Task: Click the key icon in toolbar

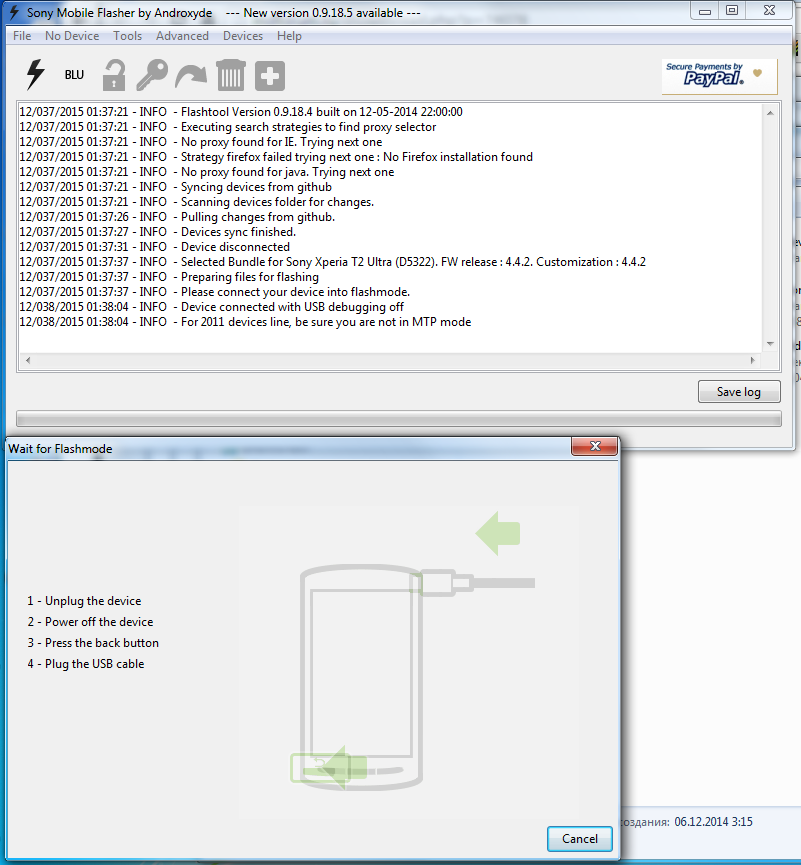Action: click(152, 75)
